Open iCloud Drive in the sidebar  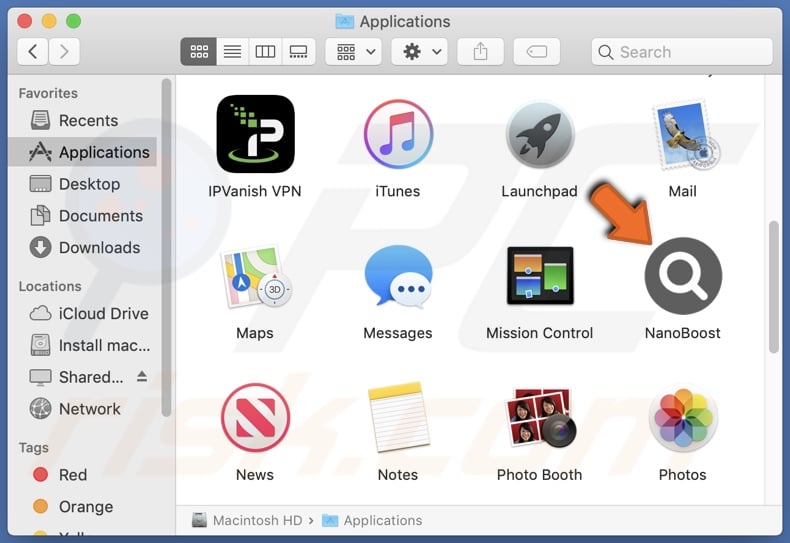coord(83,313)
